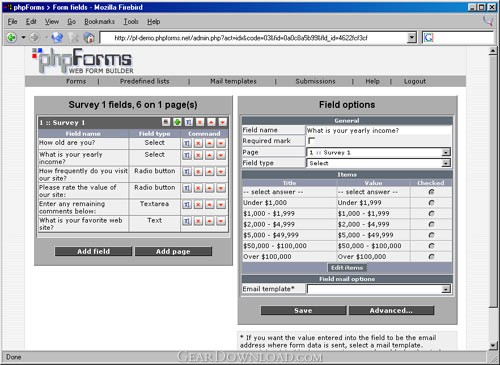Viewport: 500px width, 365px height.
Task: Click the Add page button
Action: pos(173,251)
